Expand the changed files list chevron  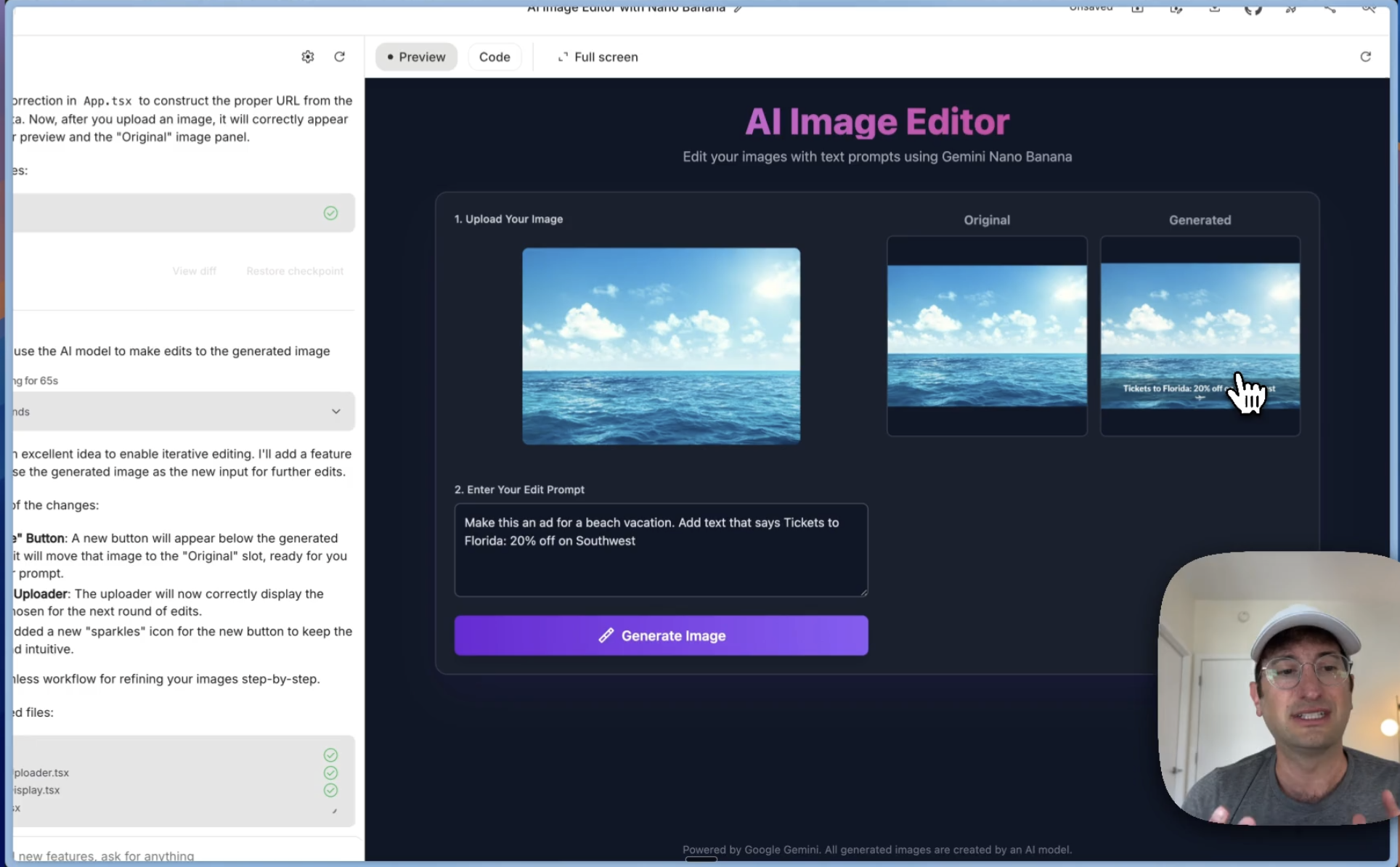pos(334,811)
